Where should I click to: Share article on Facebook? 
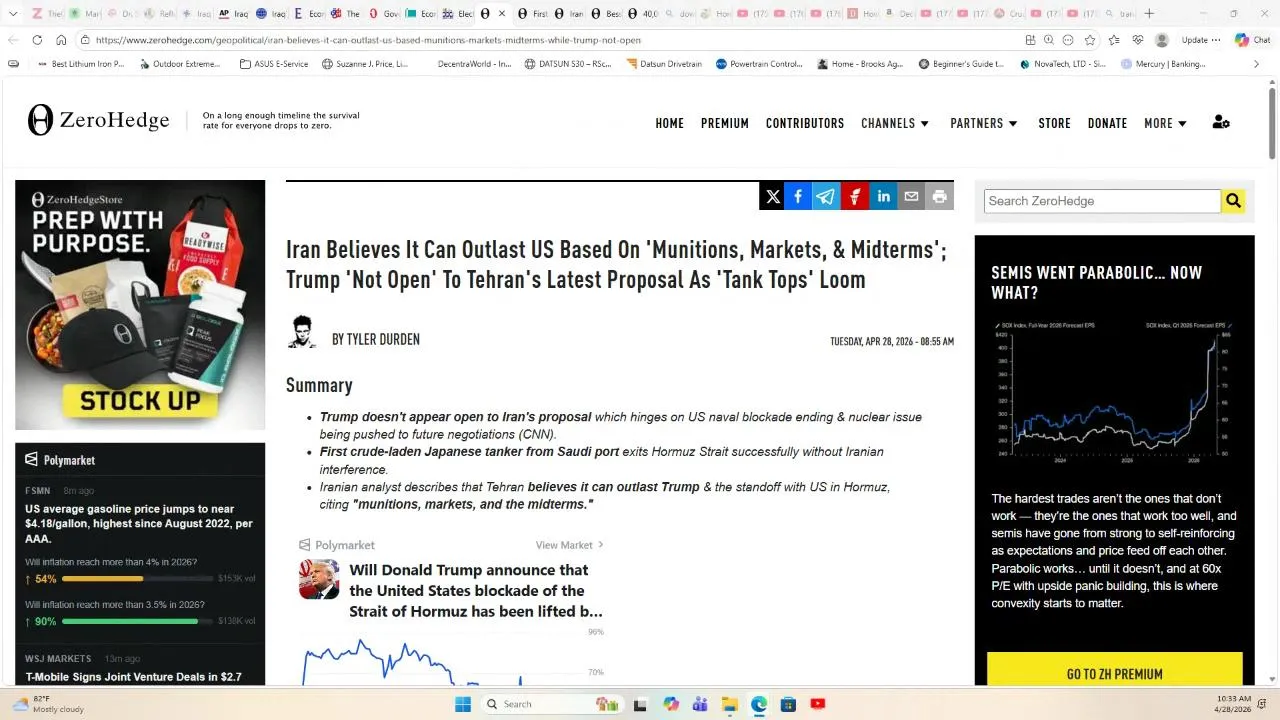[x=798, y=197]
